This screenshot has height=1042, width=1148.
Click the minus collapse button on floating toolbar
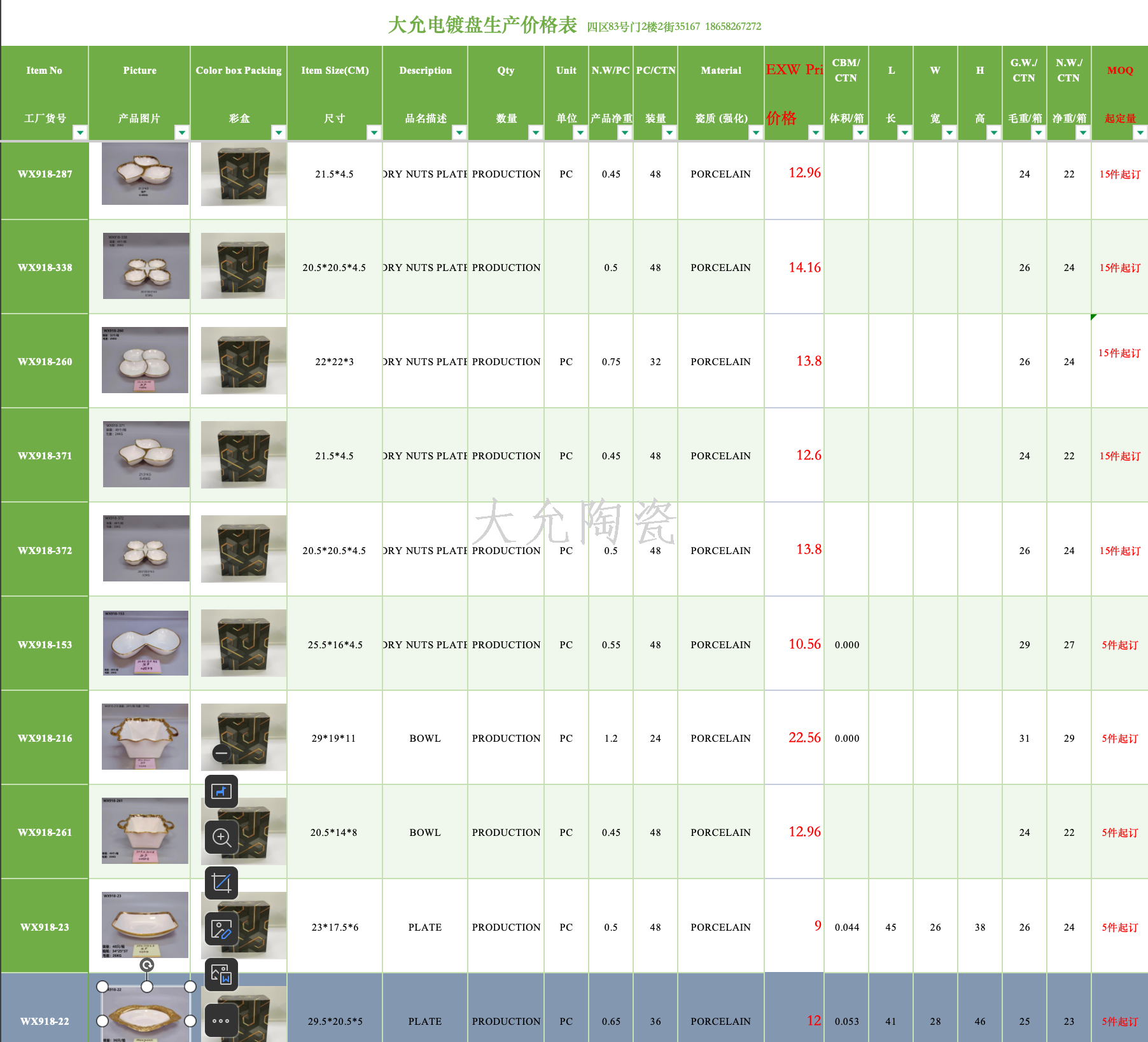click(221, 753)
